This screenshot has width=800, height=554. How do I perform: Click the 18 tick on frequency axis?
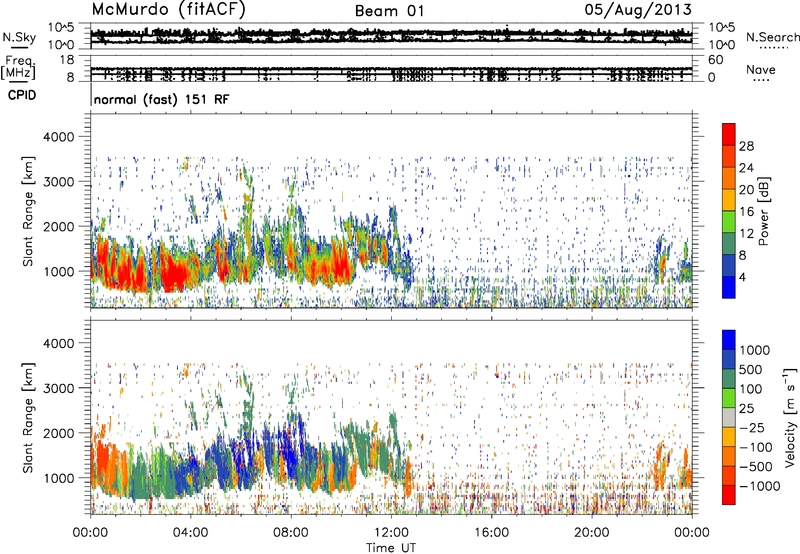pos(67,60)
